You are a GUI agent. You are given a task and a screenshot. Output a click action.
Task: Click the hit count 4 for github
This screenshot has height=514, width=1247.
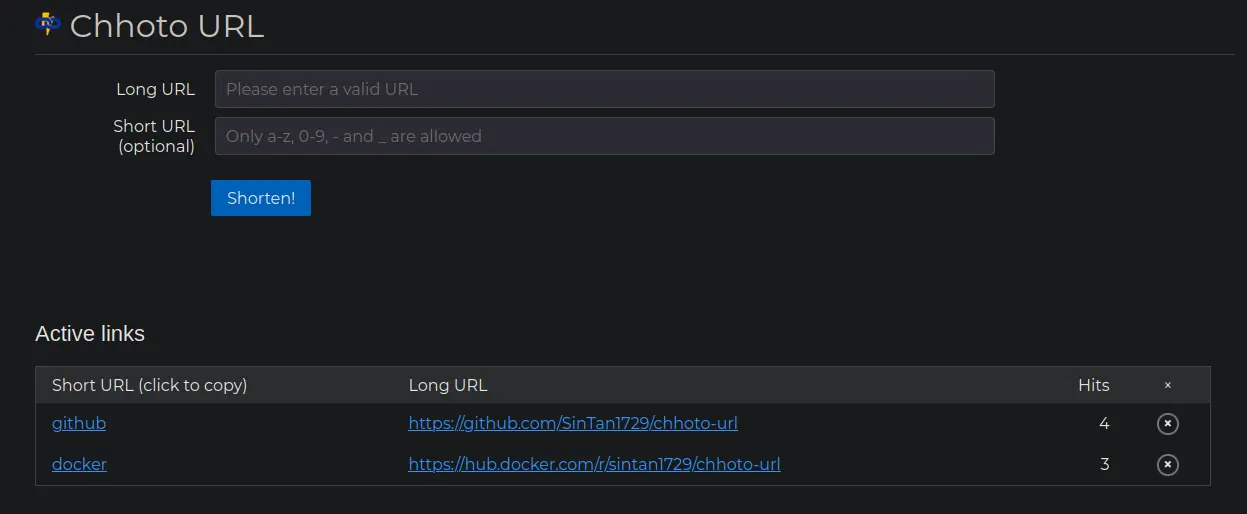(1104, 424)
